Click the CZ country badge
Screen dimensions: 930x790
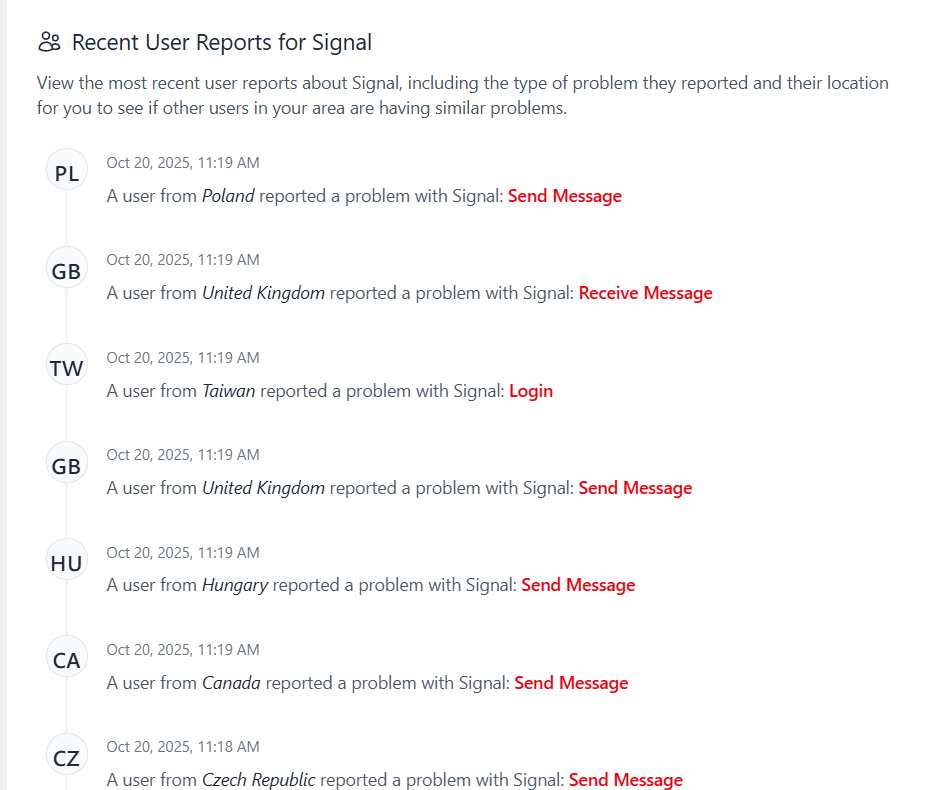point(67,757)
